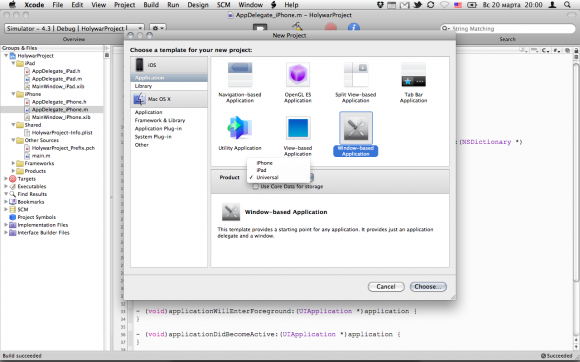Expand the Products folder
The image size is (580, 362).
[x=13, y=171]
